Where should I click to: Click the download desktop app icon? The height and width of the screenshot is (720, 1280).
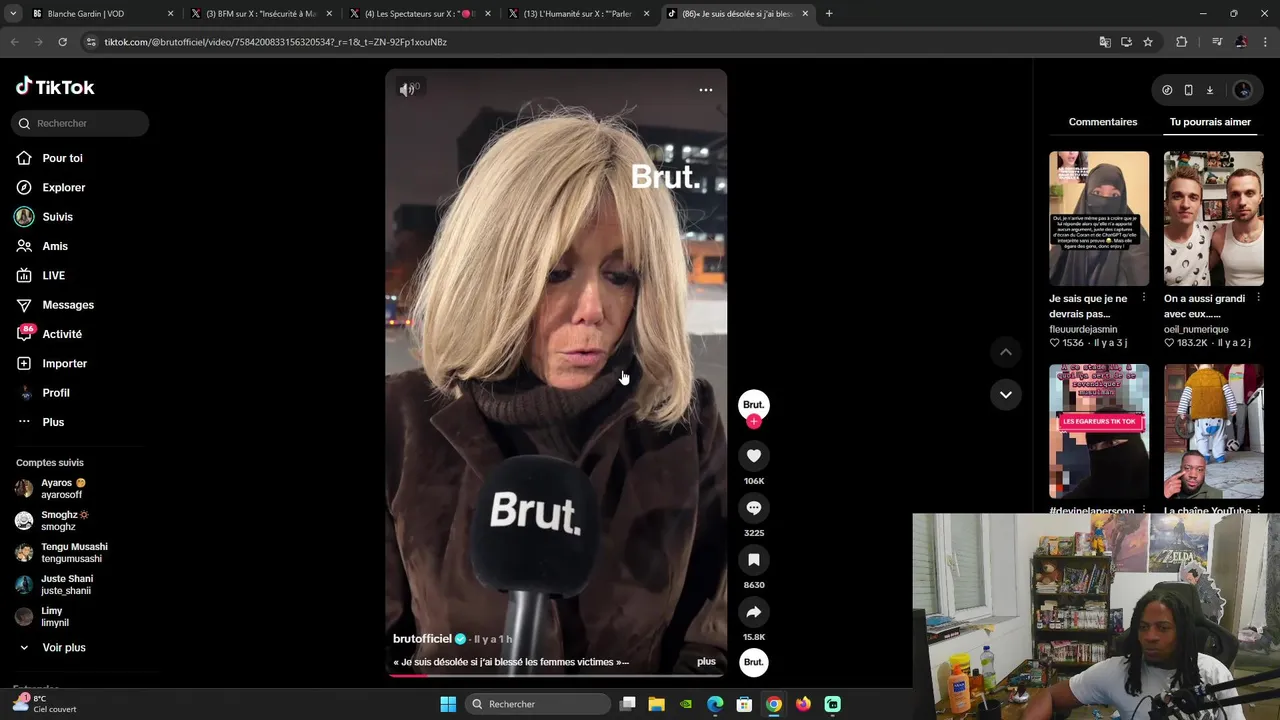click(x=1209, y=90)
